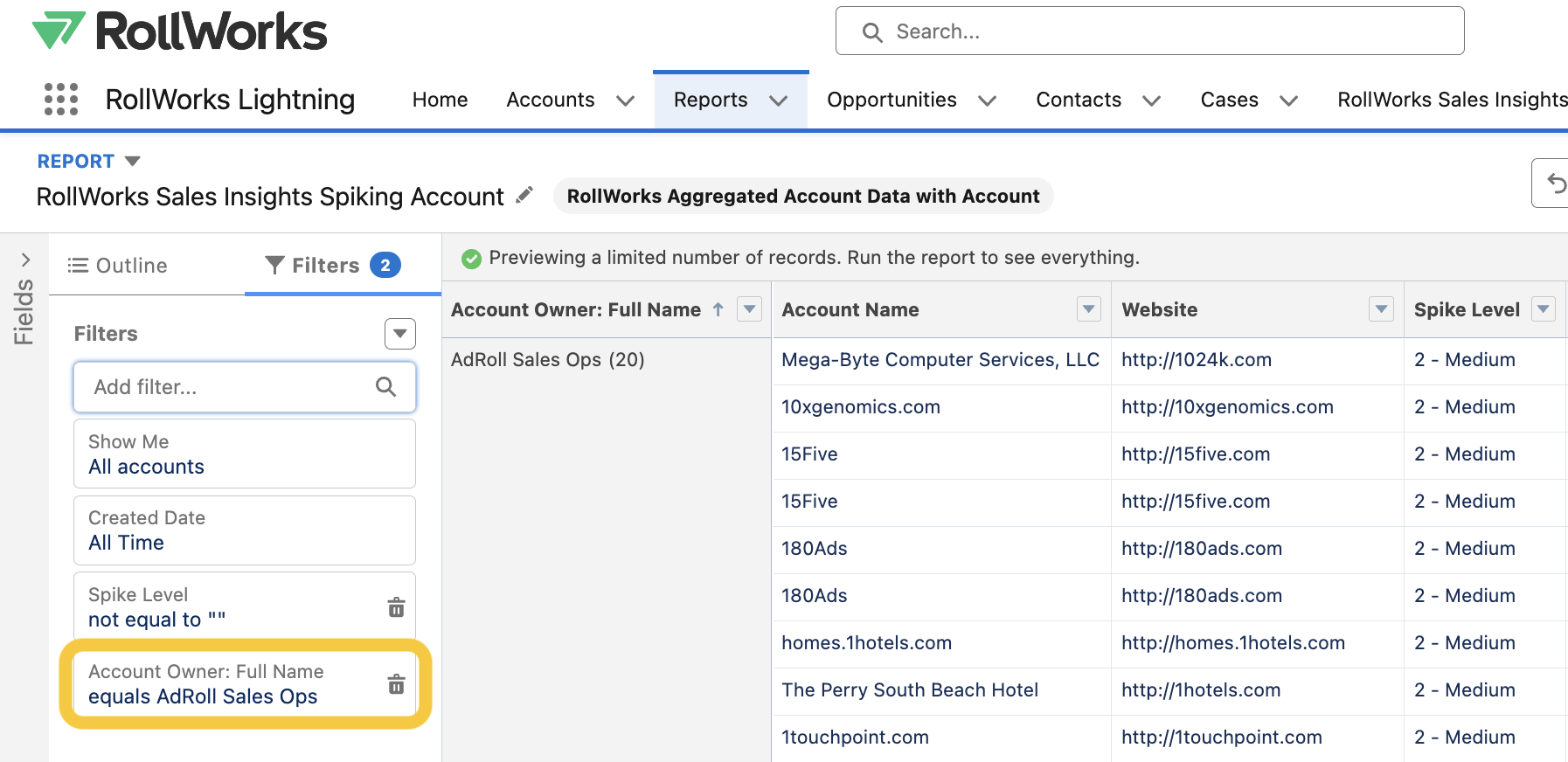Open the Opportunities tab dropdown chevron

click(987, 100)
